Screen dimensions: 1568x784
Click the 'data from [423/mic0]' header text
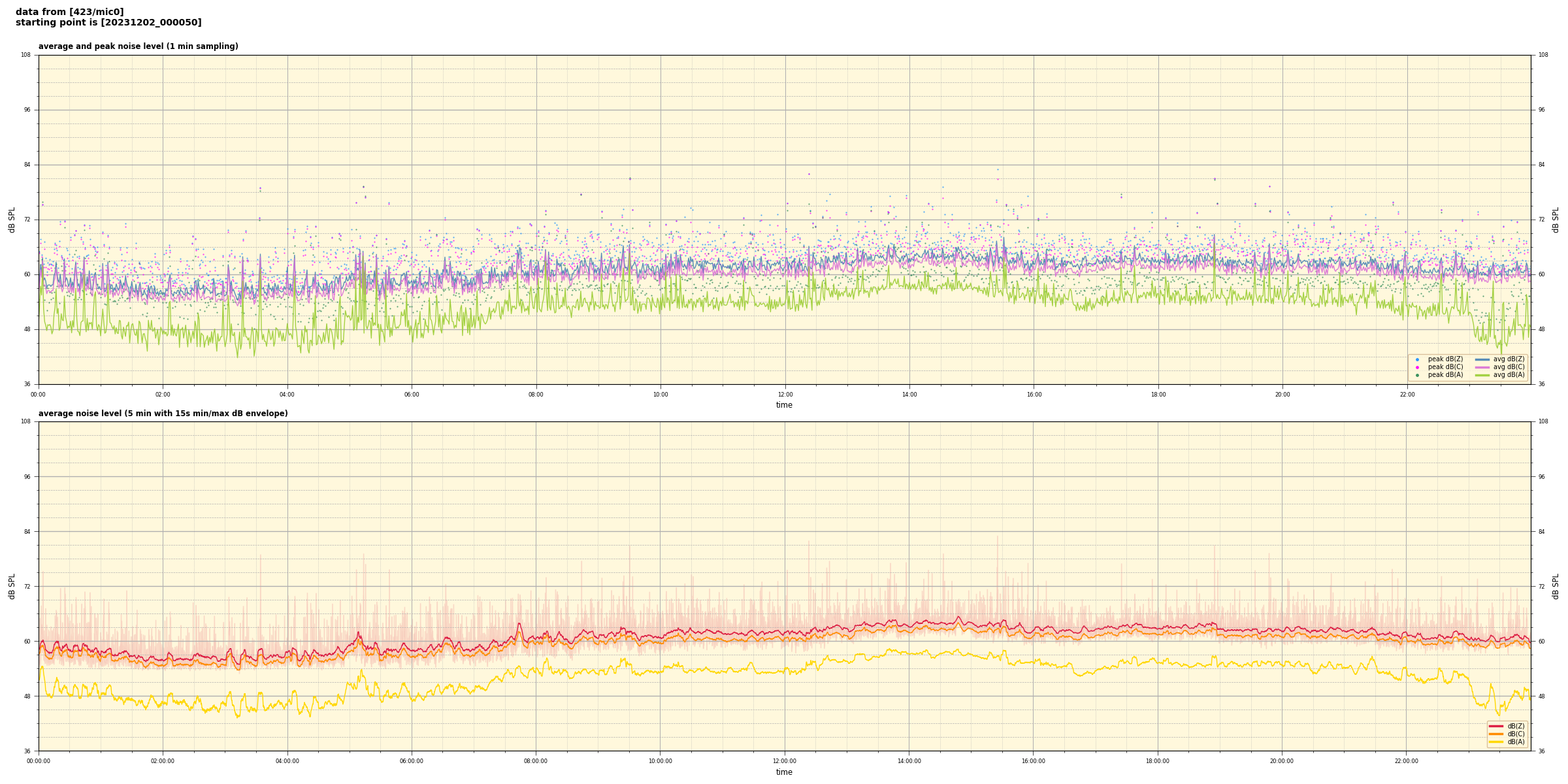[69, 12]
